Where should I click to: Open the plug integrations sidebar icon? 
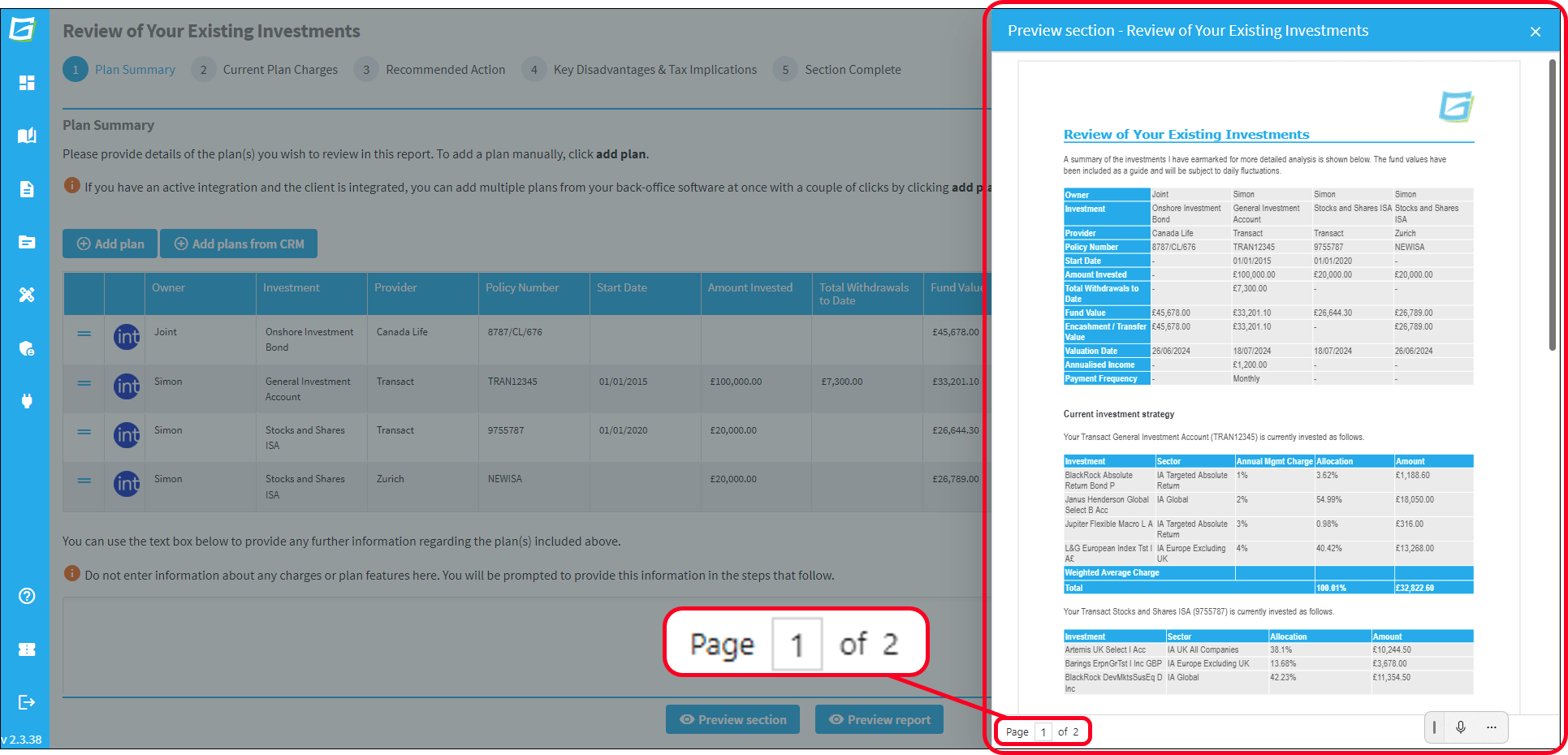27,400
